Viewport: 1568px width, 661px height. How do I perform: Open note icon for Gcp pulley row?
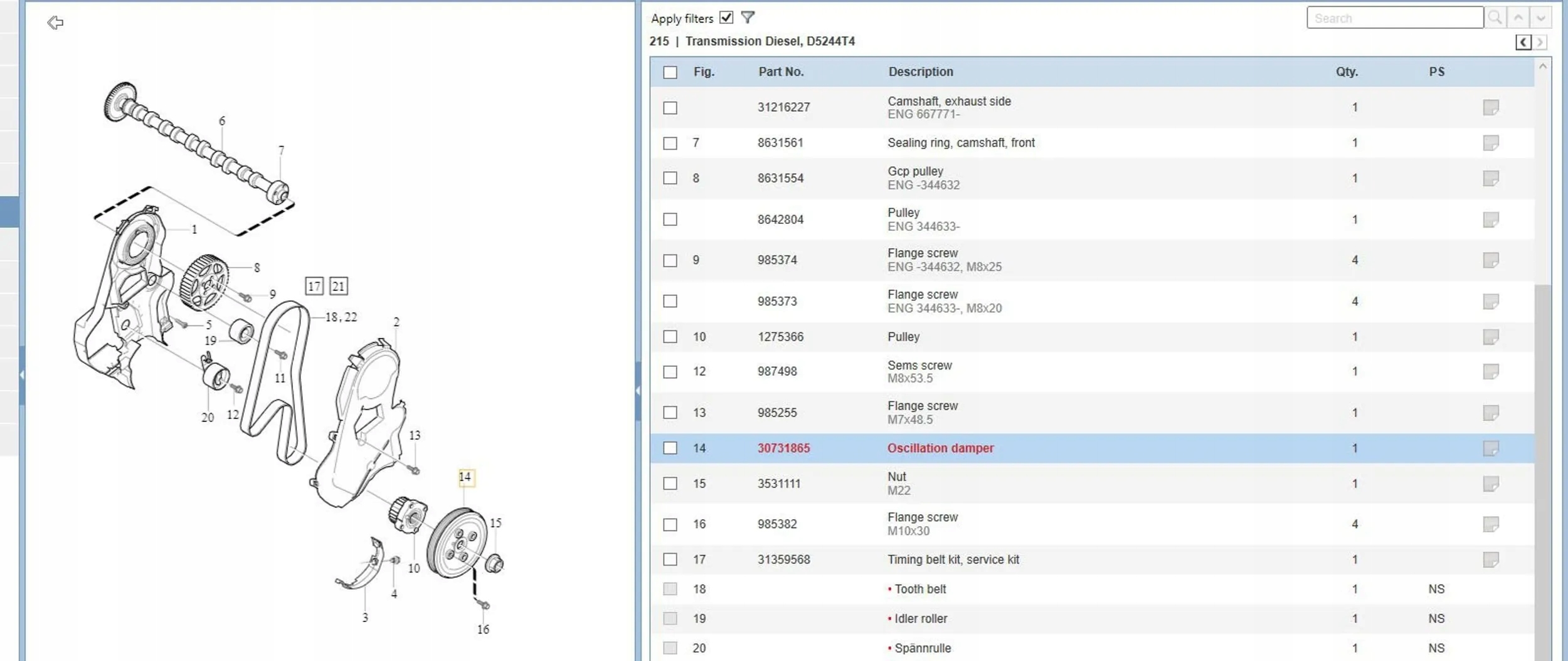(x=1491, y=178)
